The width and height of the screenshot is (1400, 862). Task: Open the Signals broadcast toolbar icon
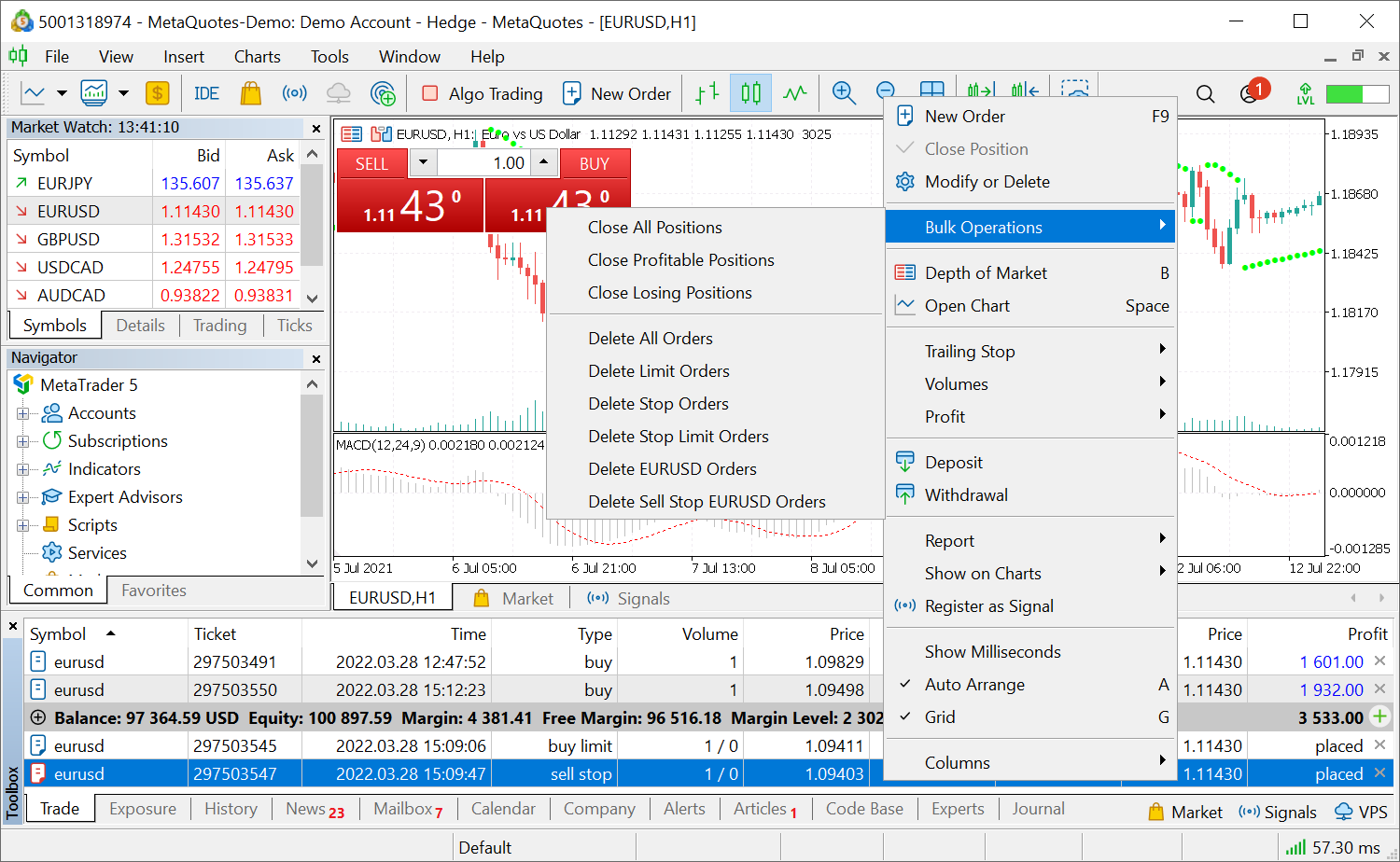295,92
